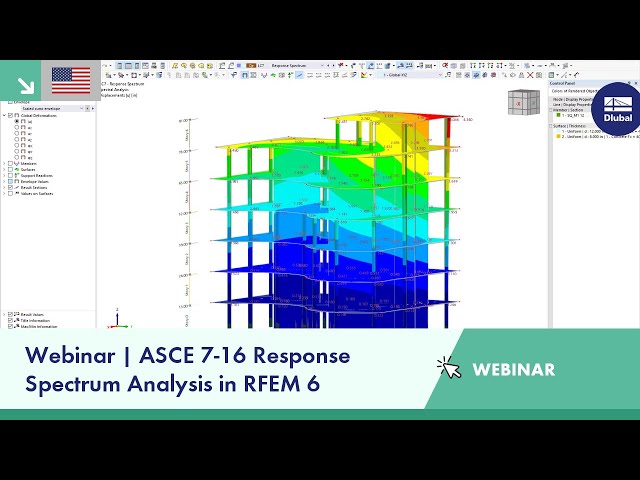Select the |u| deformation radio button
640x480 pixels.
point(17,121)
